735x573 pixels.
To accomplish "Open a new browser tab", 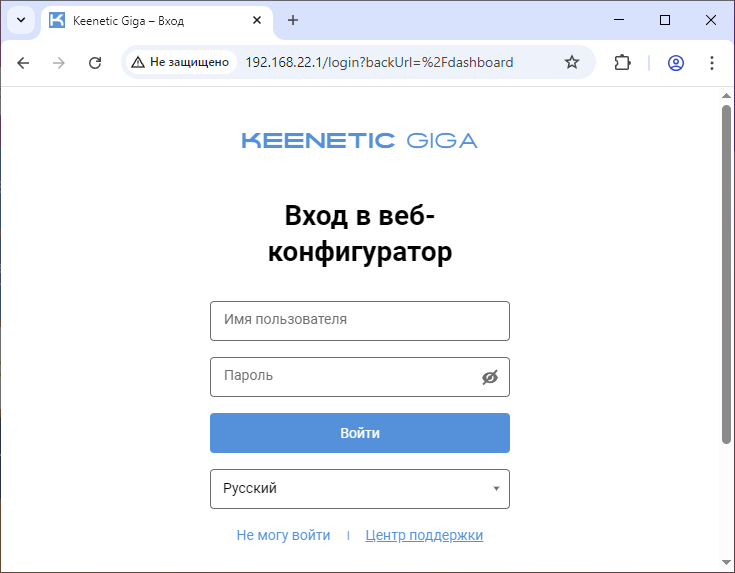I will (293, 20).
